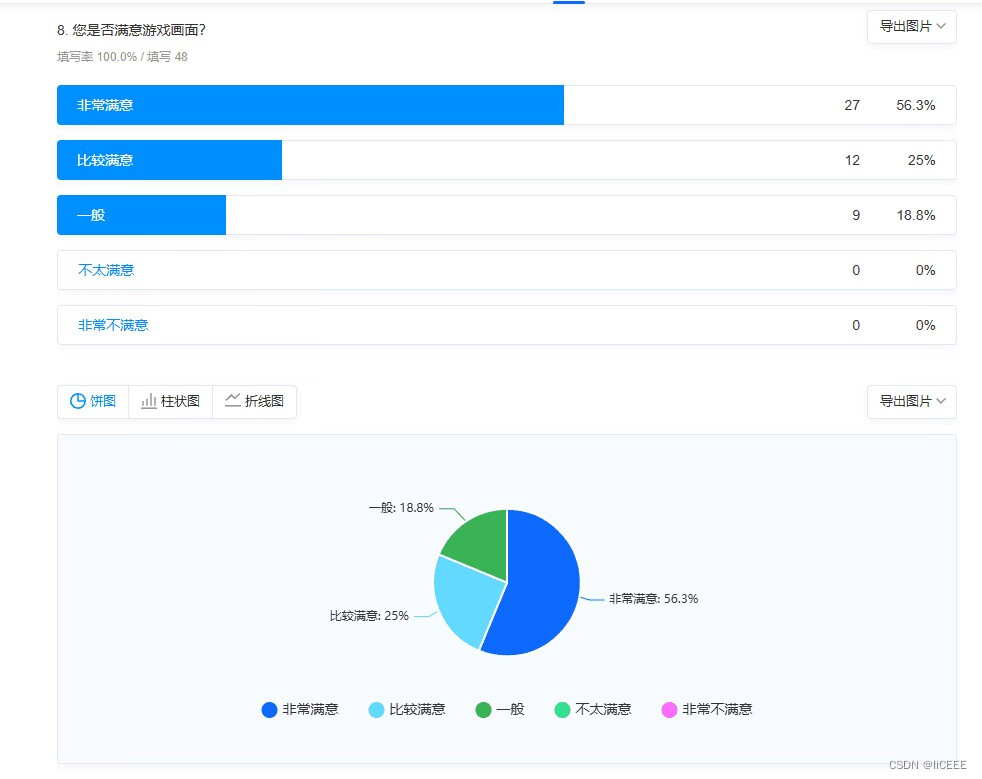Click the magenta 非常不满意 legend dot
Screen dimensions: 982x779
click(x=670, y=709)
